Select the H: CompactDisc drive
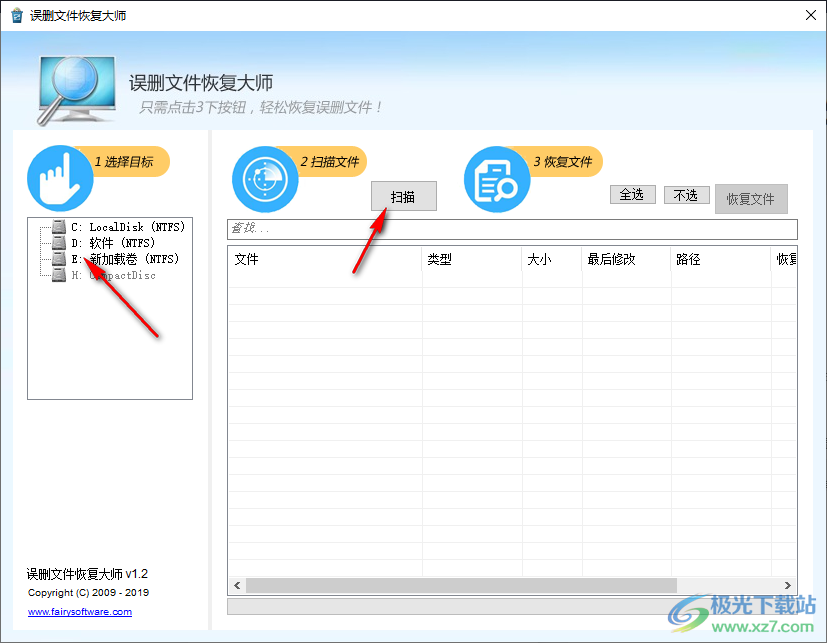 [113, 275]
